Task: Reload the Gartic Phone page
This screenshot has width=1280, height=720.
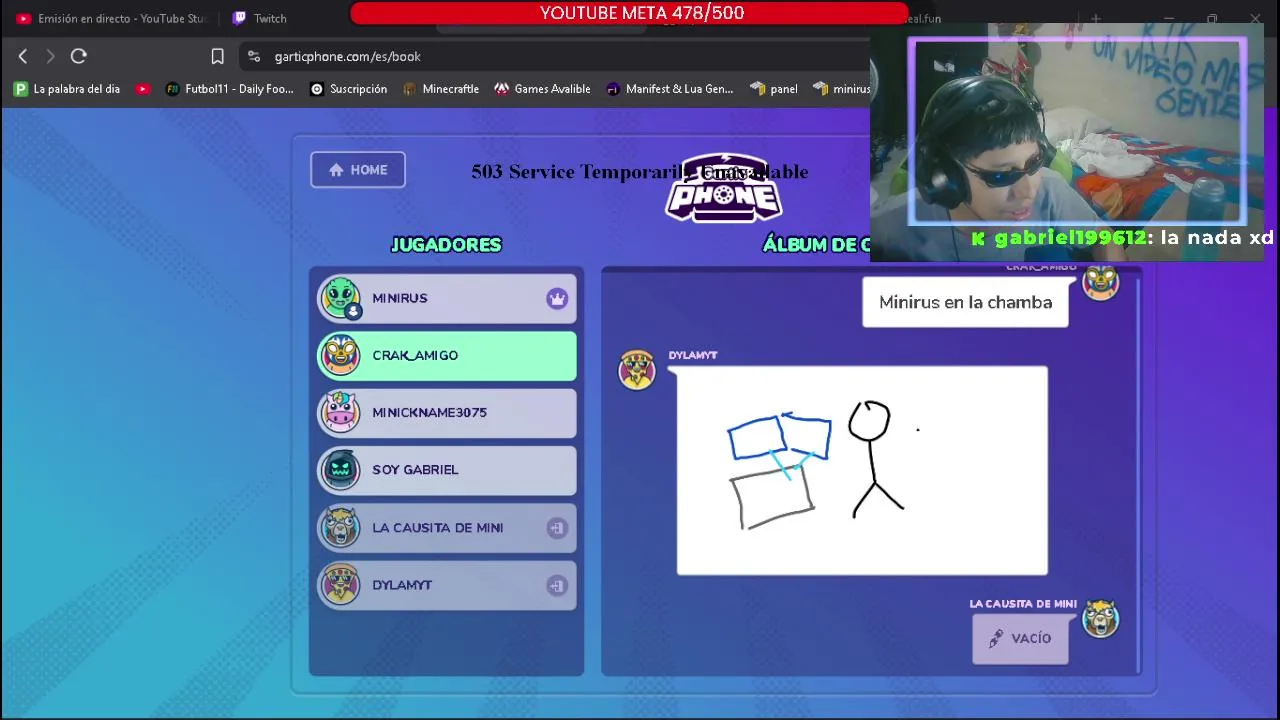Action: pos(79,57)
